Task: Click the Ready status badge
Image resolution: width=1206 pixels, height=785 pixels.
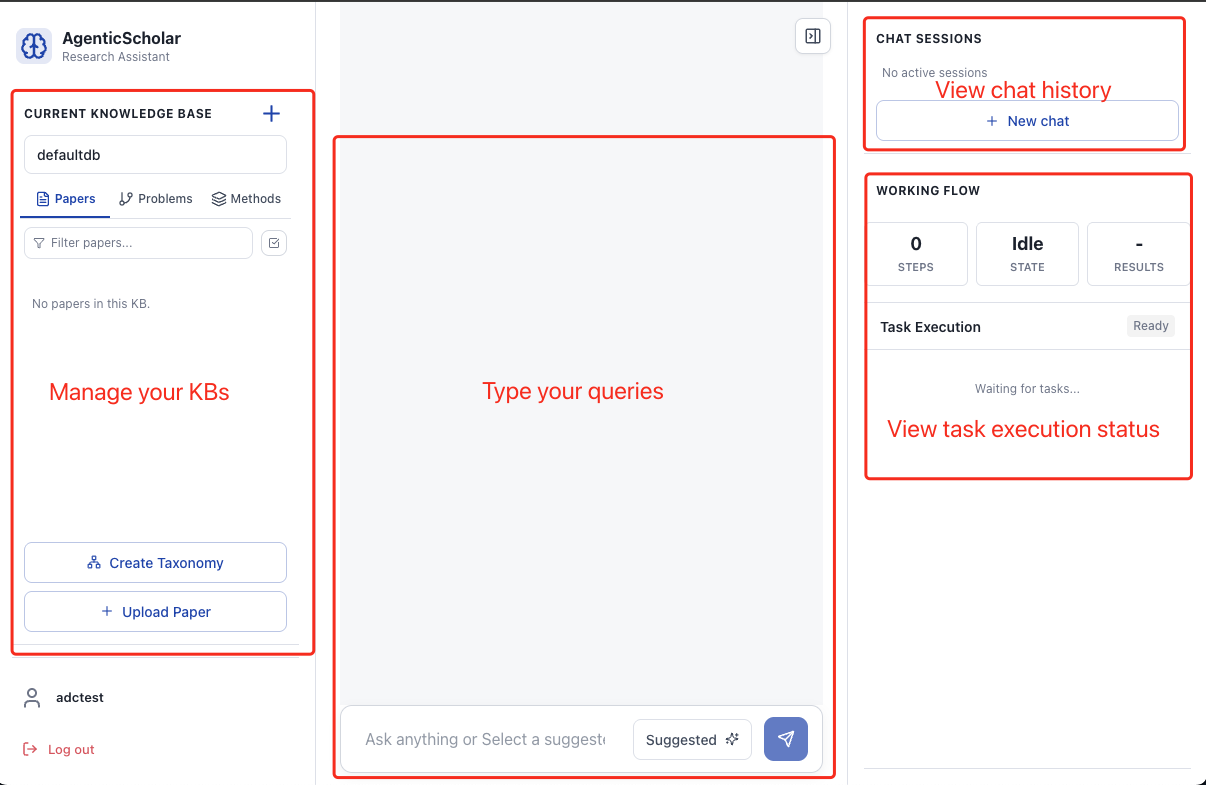Action: 1150,325
